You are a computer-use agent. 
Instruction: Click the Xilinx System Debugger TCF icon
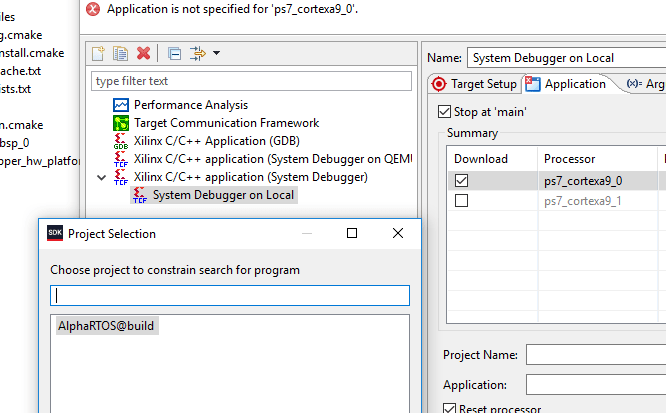pos(121,177)
